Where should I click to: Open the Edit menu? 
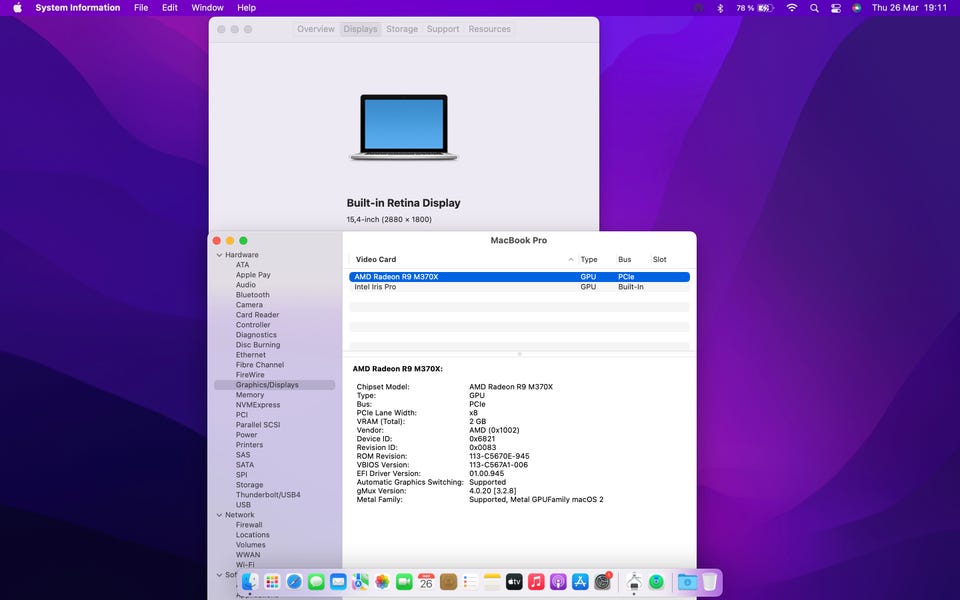coord(170,8)
